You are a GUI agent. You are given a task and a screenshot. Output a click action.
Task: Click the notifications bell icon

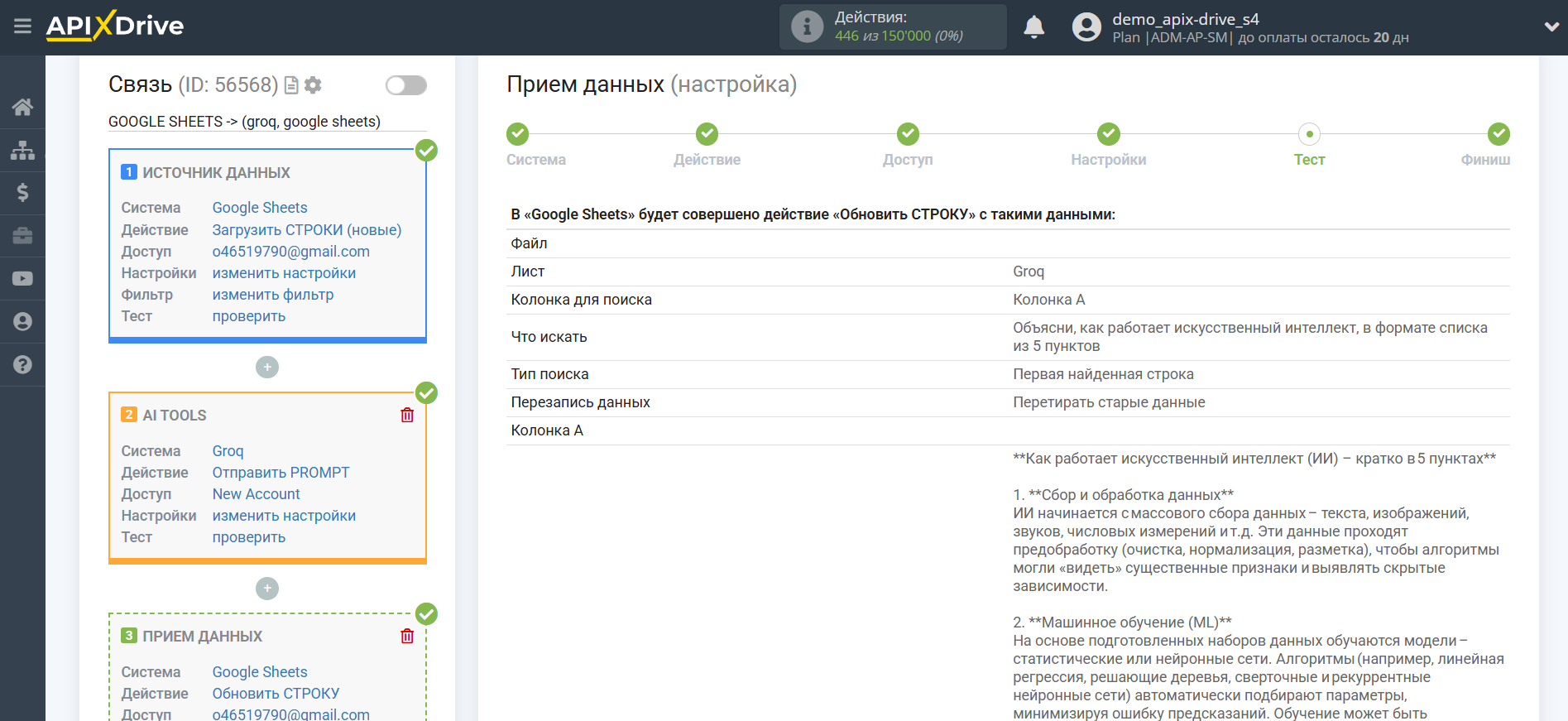tap(1033, 27)
